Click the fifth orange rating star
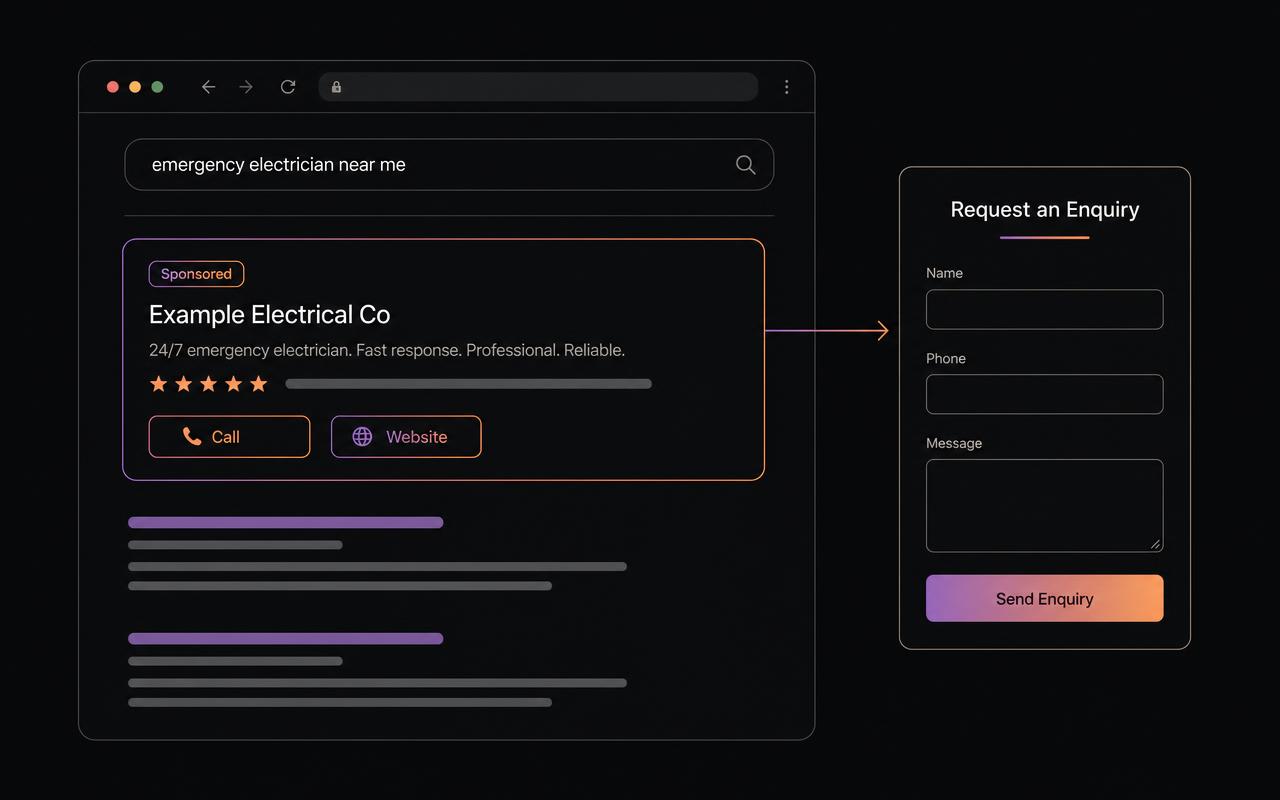Screen dimensions: 1280x800 (259, 384)
